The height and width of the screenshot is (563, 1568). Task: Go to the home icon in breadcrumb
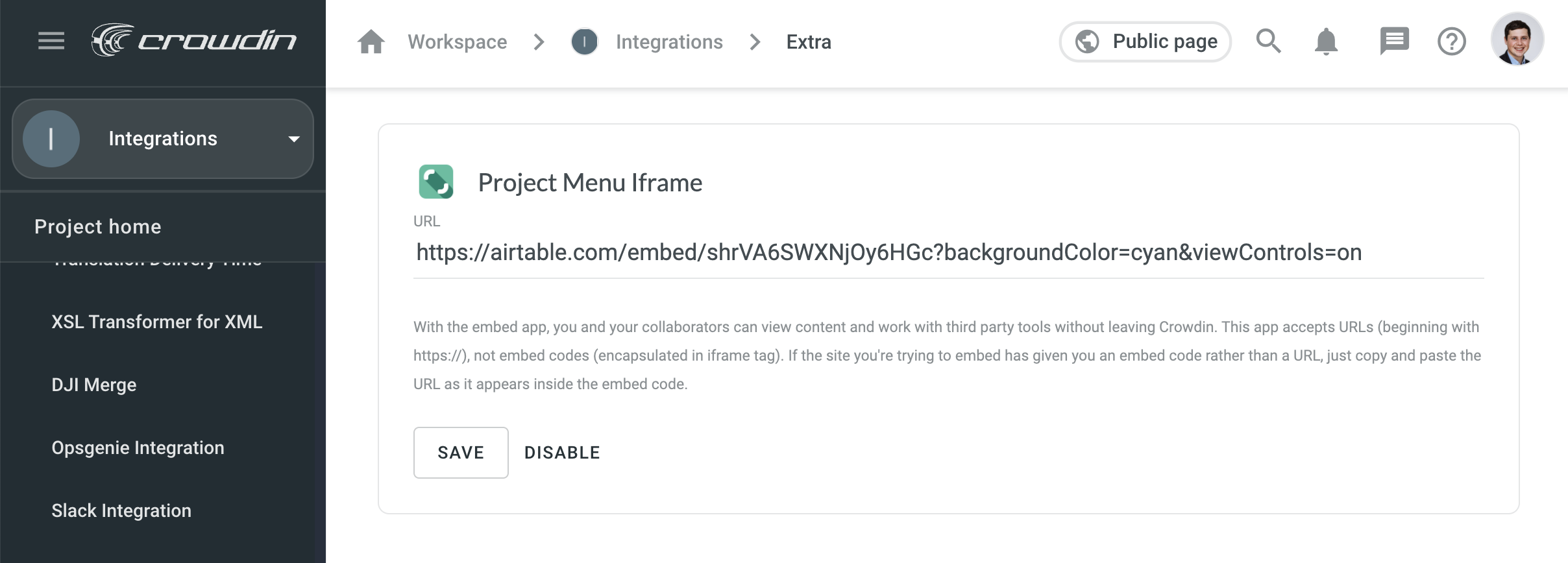(371, 42)
